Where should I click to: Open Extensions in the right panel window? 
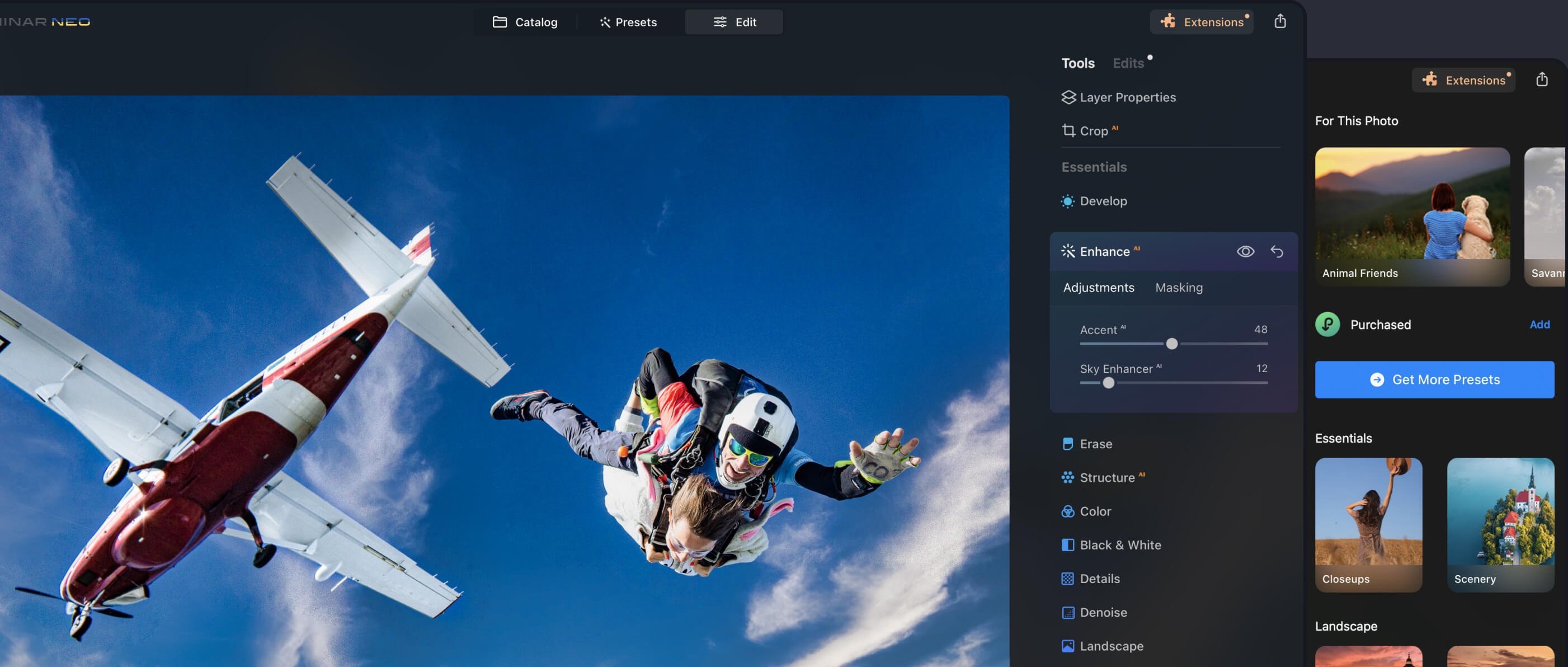pos(1464,80)
